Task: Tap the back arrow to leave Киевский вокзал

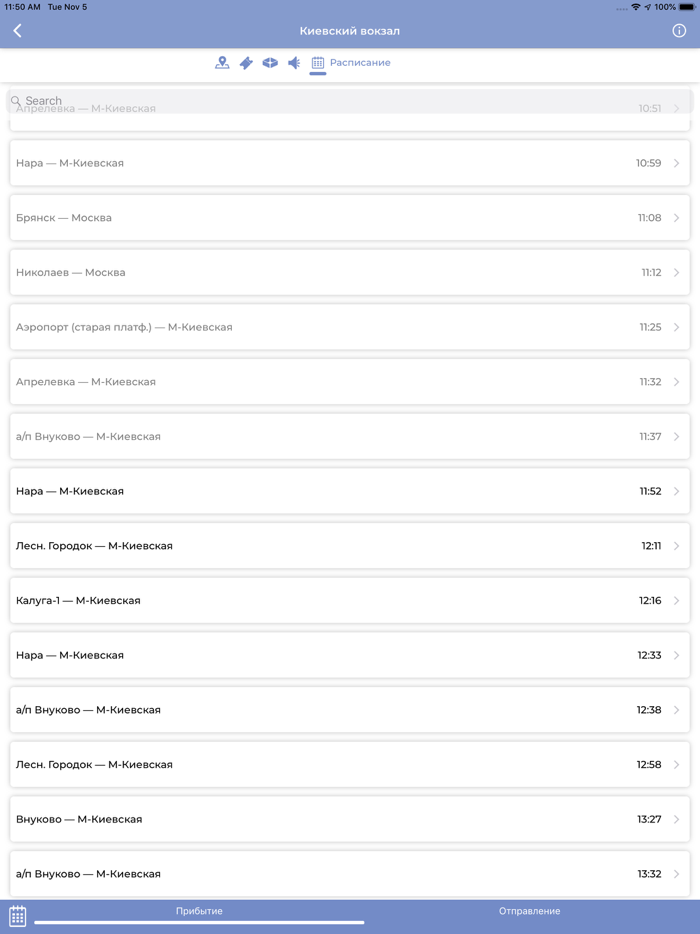Action: (x=16, y=30)
